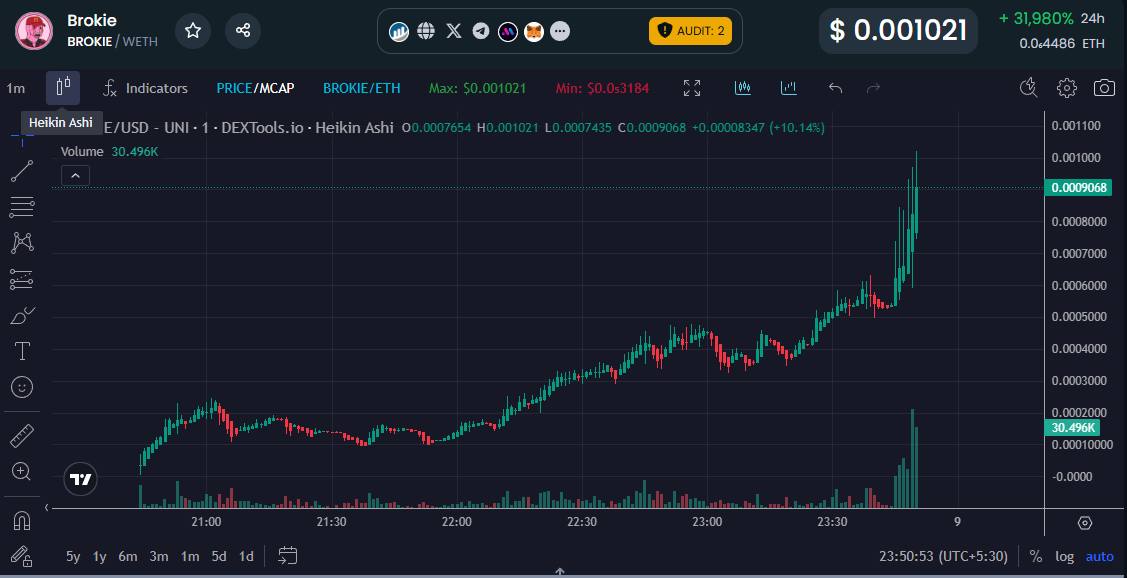
Task: Click the Volume 30.496K legend
Action: (x=109, y=152)
